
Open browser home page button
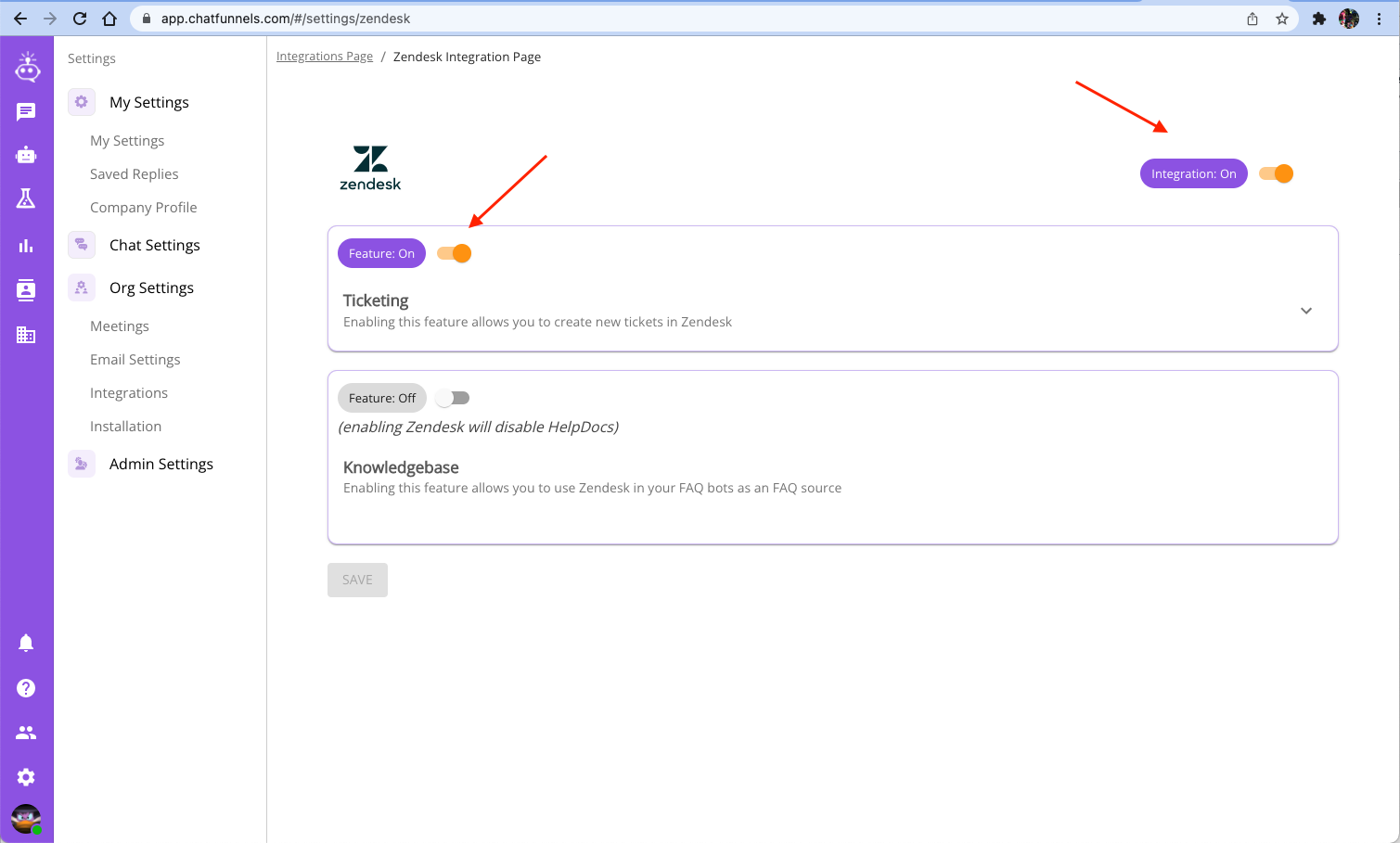coord(109,19)
